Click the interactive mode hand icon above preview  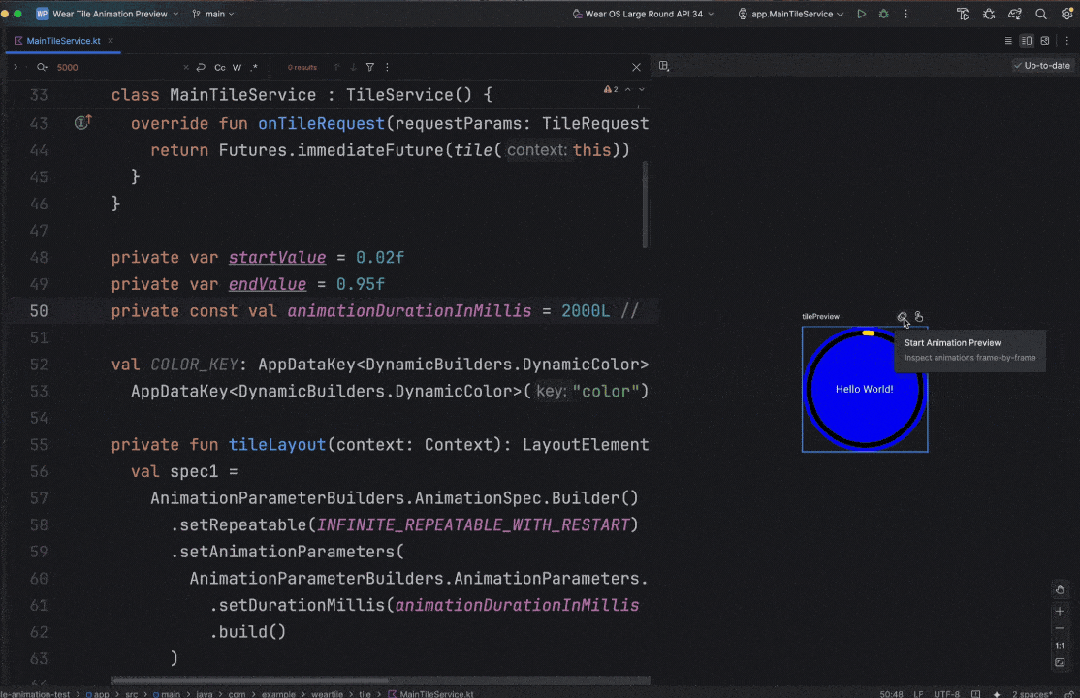918,317
